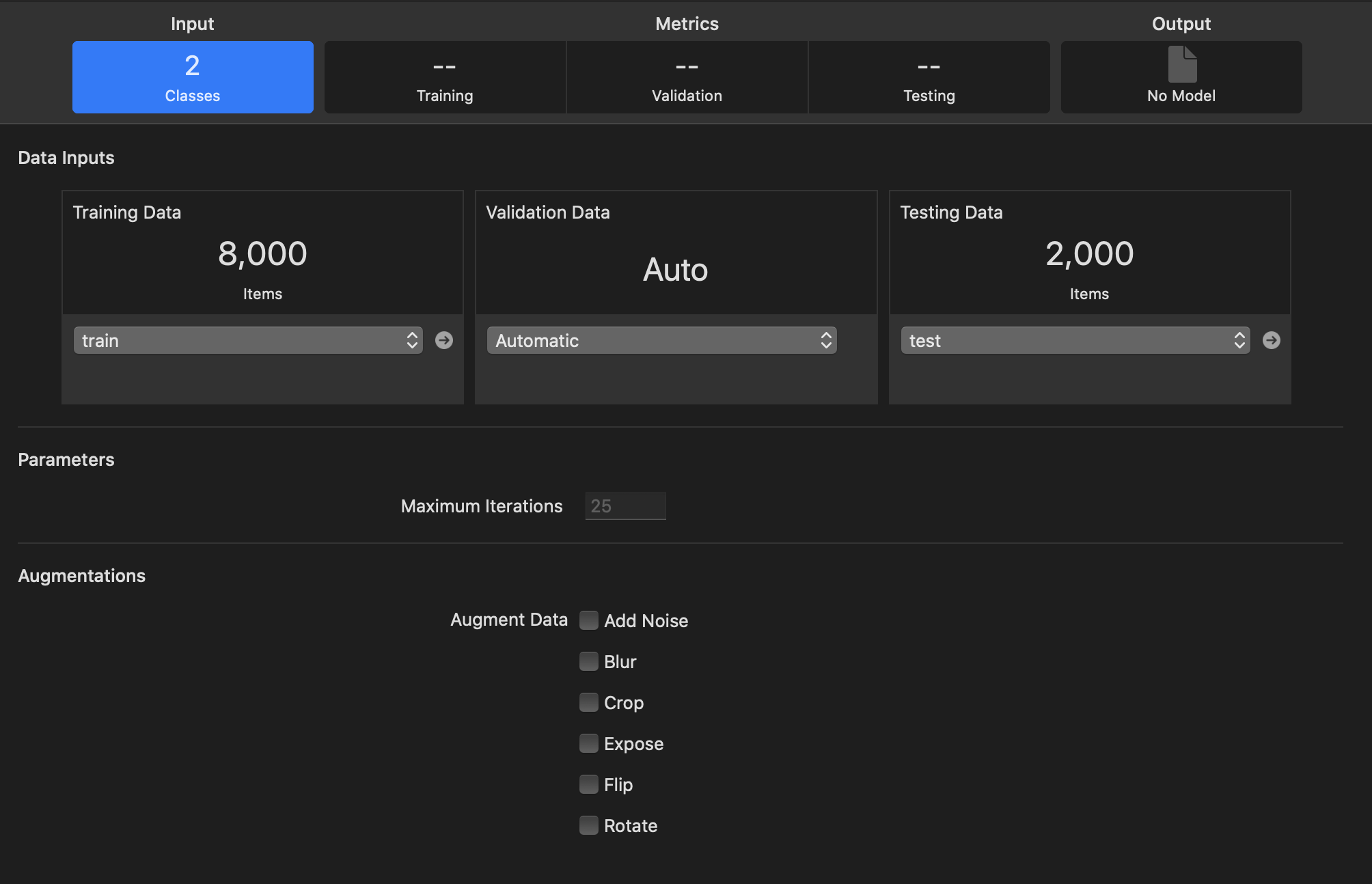Open the test data source dropdown
The width and height of the screenshot is (1372, 884).
pyautogui.click(x=1075, y=340)
